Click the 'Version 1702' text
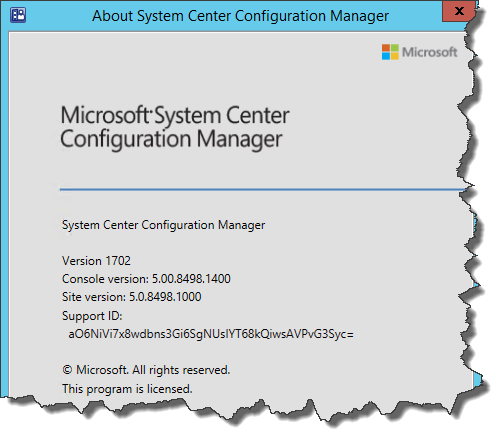This screenshot has height=441, width=504. tap(96, 261)
